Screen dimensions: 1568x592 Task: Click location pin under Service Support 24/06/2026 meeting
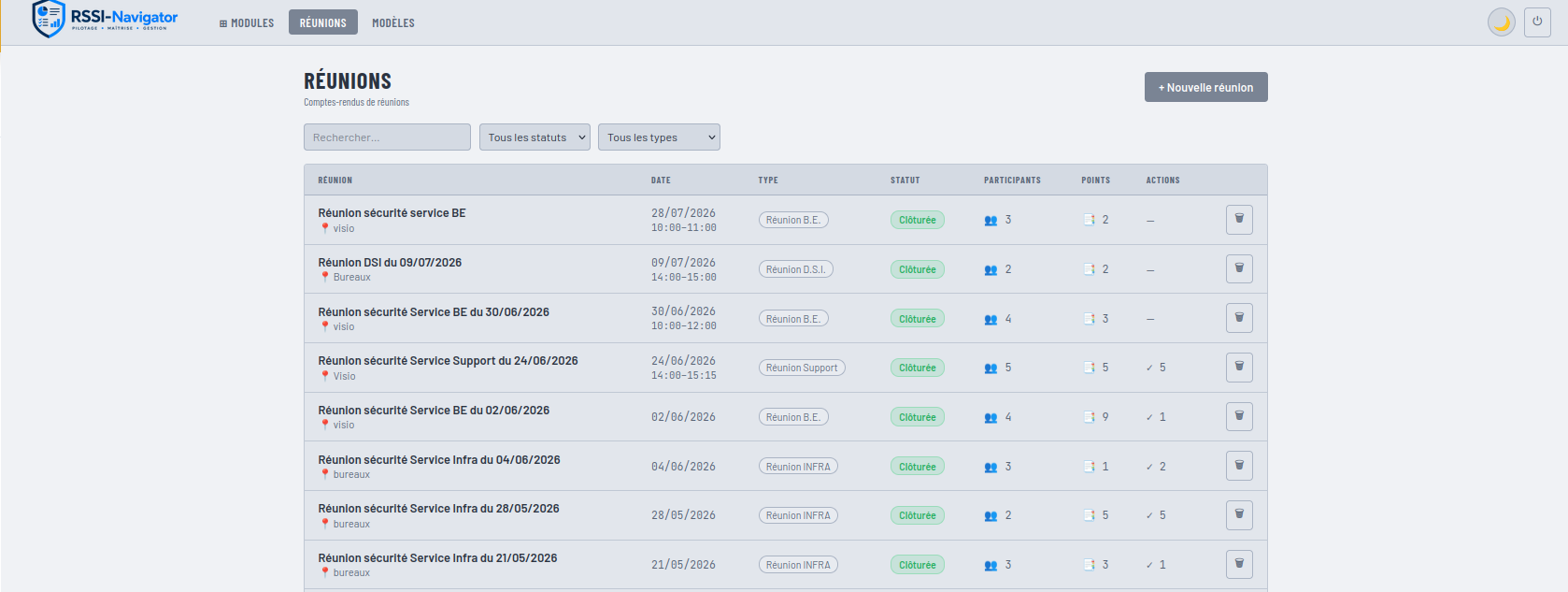tap(325, 376)
